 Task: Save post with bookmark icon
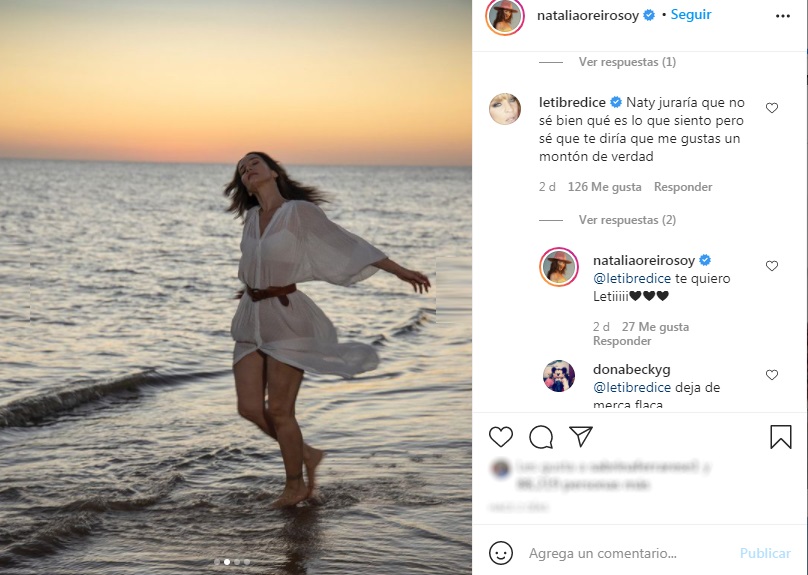pyautogui.click(x=781, y=437)
